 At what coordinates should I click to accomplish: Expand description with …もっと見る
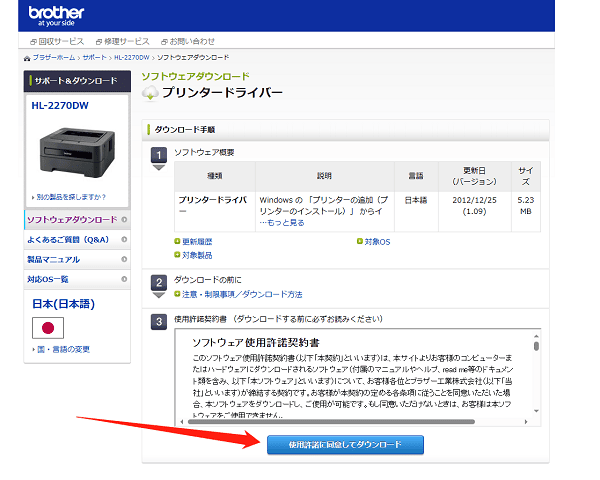point(282,223)
